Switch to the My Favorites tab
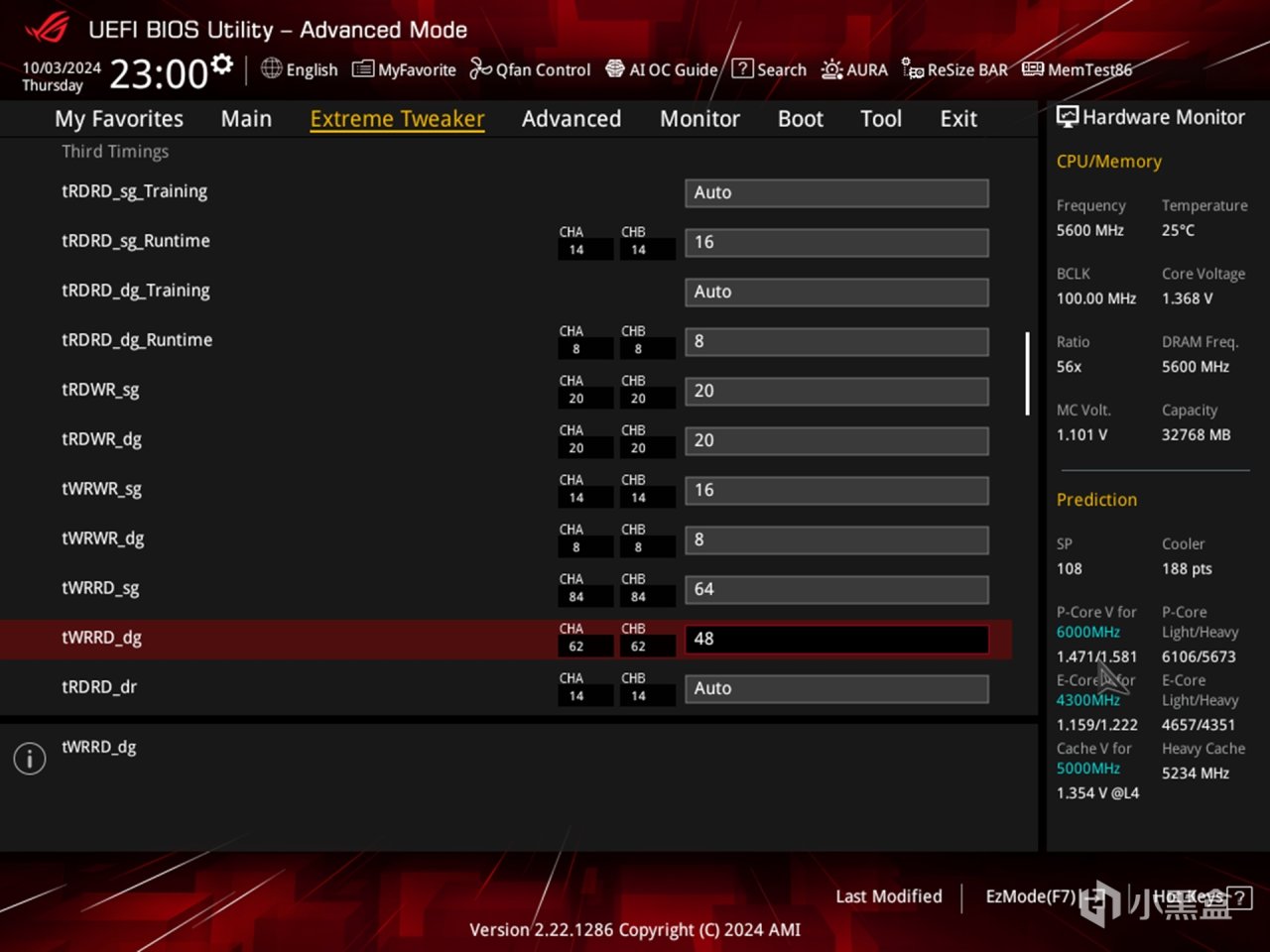The width and height of the screenshot is (1270, 952). [119, 119]
